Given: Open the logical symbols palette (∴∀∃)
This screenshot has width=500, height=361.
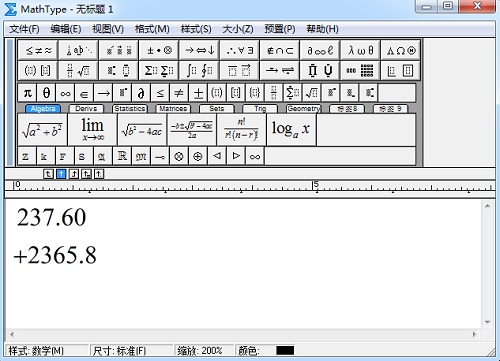Looking at the screenshot, I should tap(240, 50).
